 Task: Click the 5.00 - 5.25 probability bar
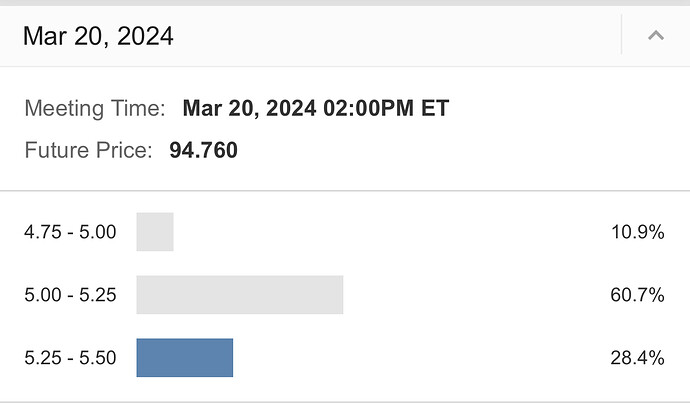click(x=240, y=295)
